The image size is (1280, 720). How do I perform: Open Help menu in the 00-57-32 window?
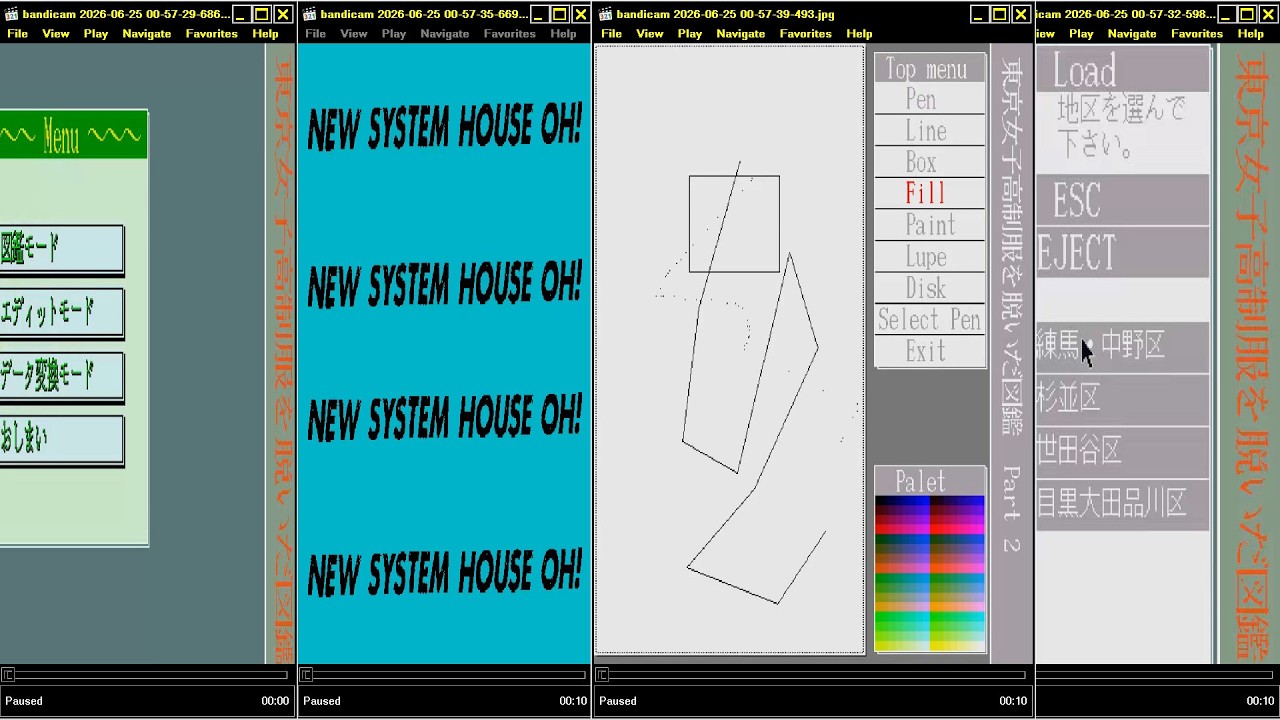click(x=1251, y=33)
